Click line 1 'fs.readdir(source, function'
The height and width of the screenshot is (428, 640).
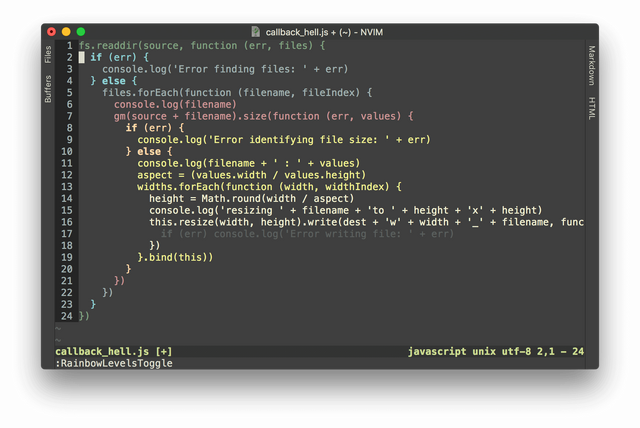[202, 45]
